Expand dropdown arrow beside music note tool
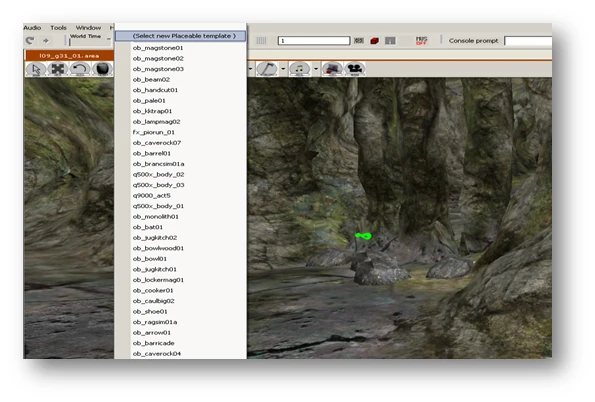This screenshot has width=595, height=402. [x=316, y=69]
